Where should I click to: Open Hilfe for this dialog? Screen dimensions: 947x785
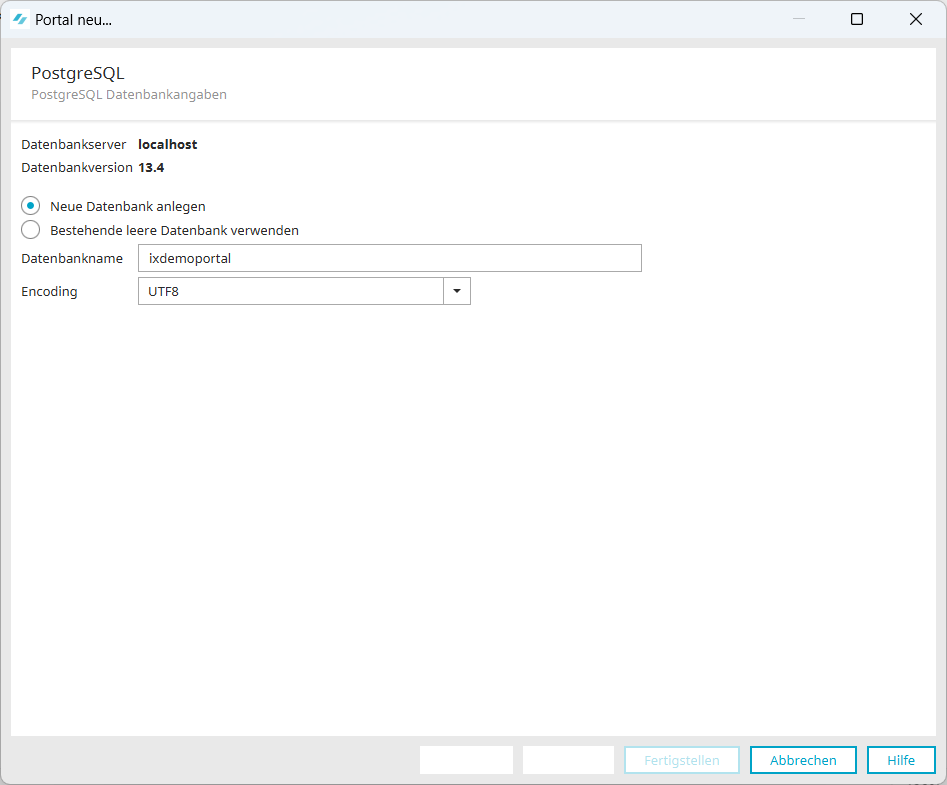[900, 760]
